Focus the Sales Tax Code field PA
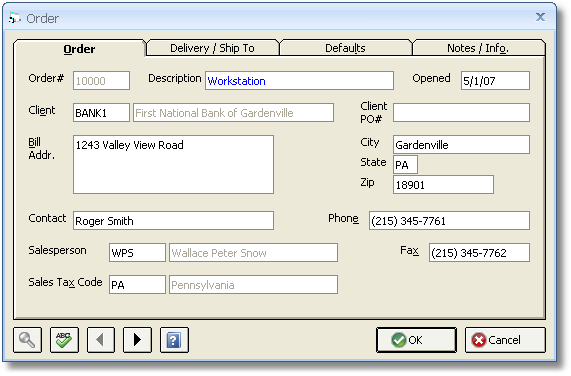 137,285
